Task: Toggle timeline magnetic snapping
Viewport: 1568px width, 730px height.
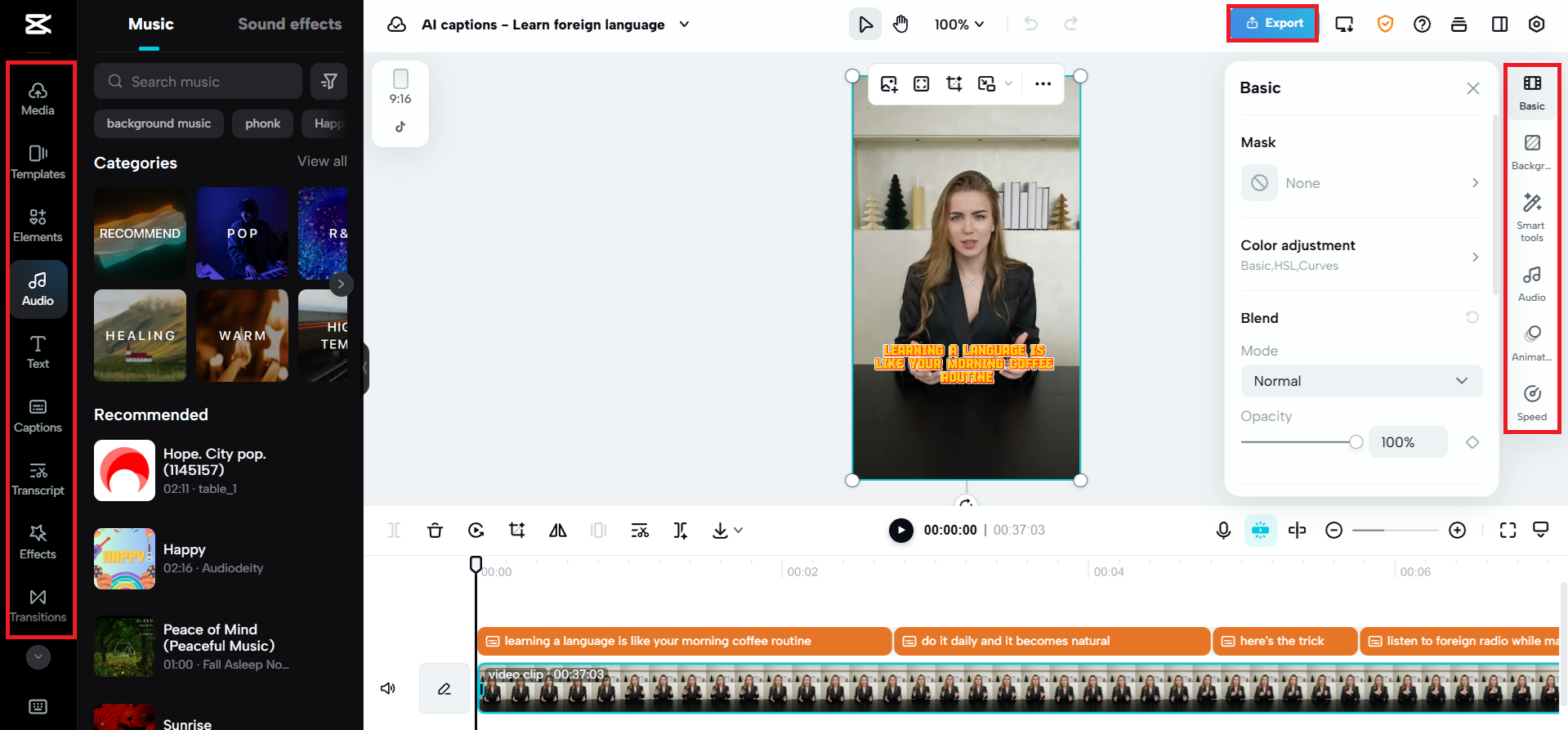Action: (1261, 531)
